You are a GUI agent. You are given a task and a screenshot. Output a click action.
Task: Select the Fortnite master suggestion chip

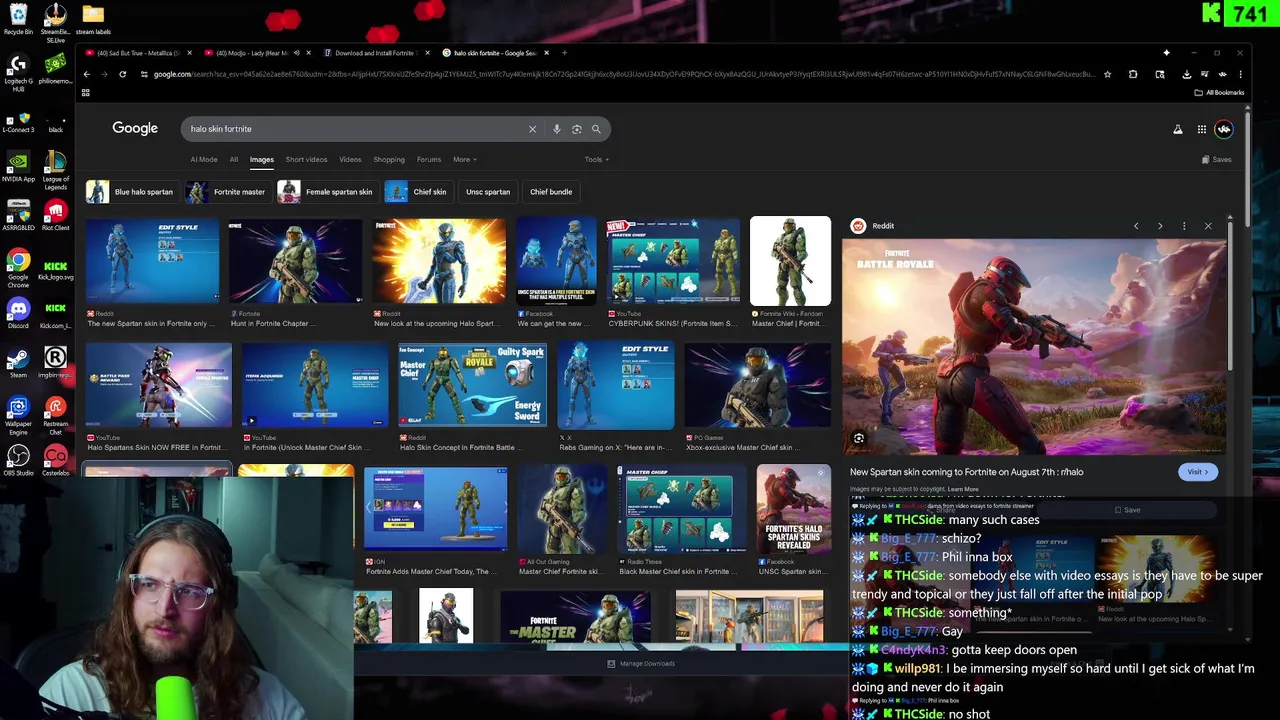click(227, 192)
